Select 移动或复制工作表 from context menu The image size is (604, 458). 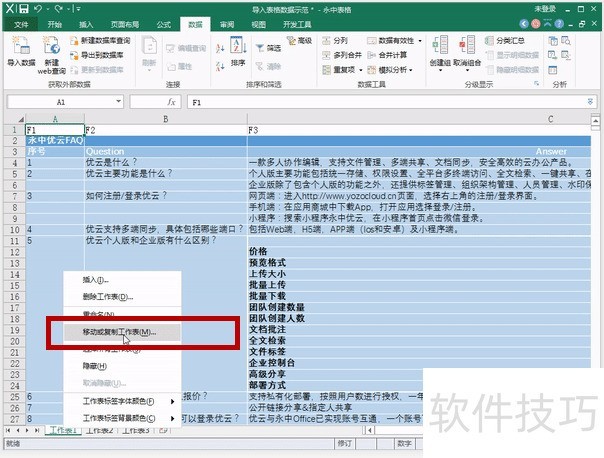119,331
